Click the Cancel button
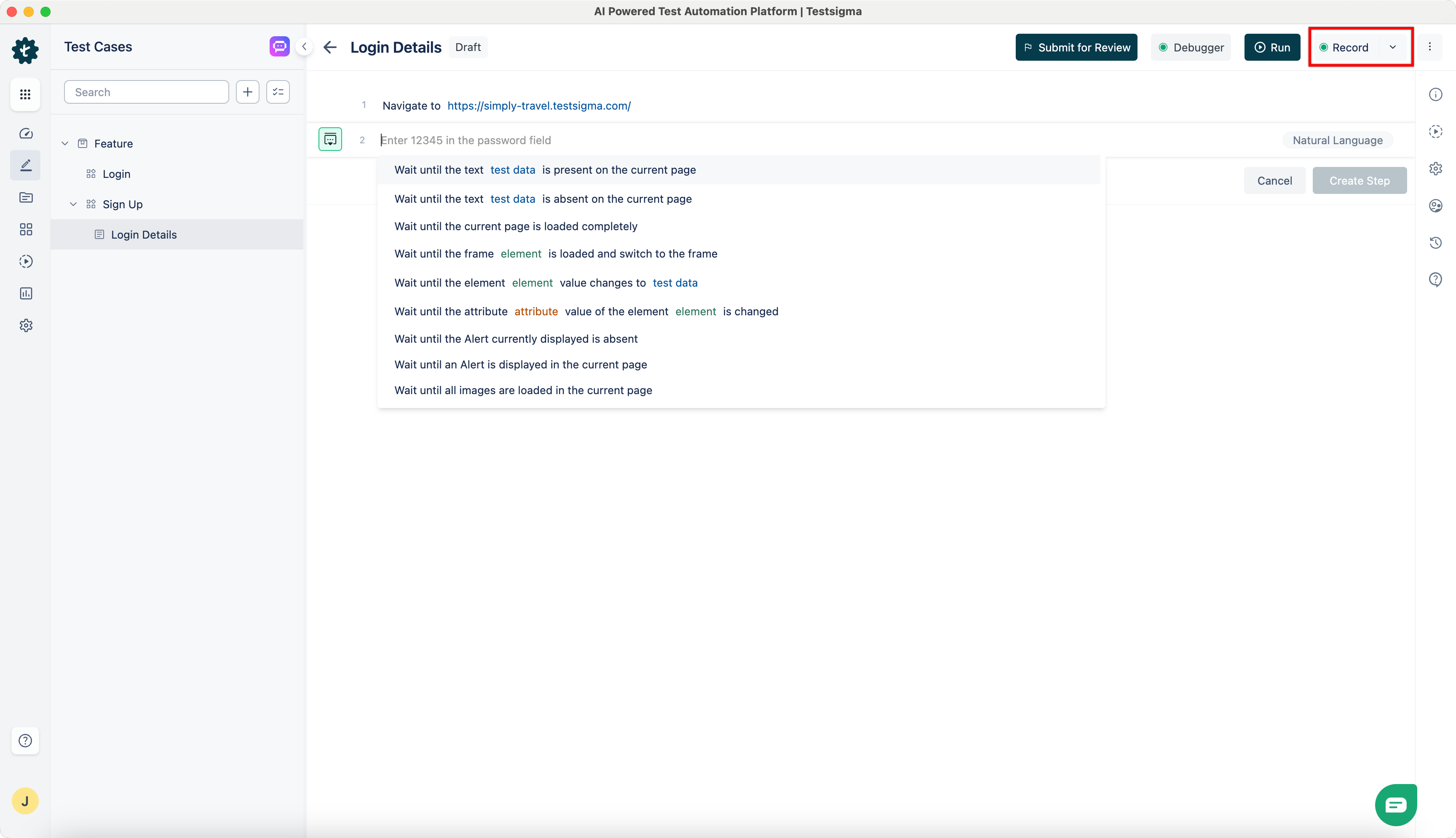The width and height of the screenshot is (1456, 838). coord(1274,181)
